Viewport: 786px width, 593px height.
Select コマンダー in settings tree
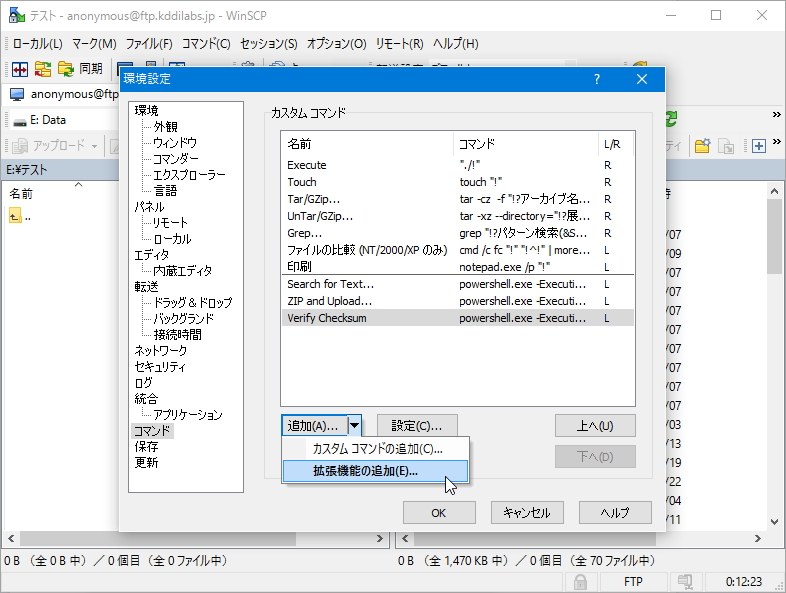tap(175, 158)
